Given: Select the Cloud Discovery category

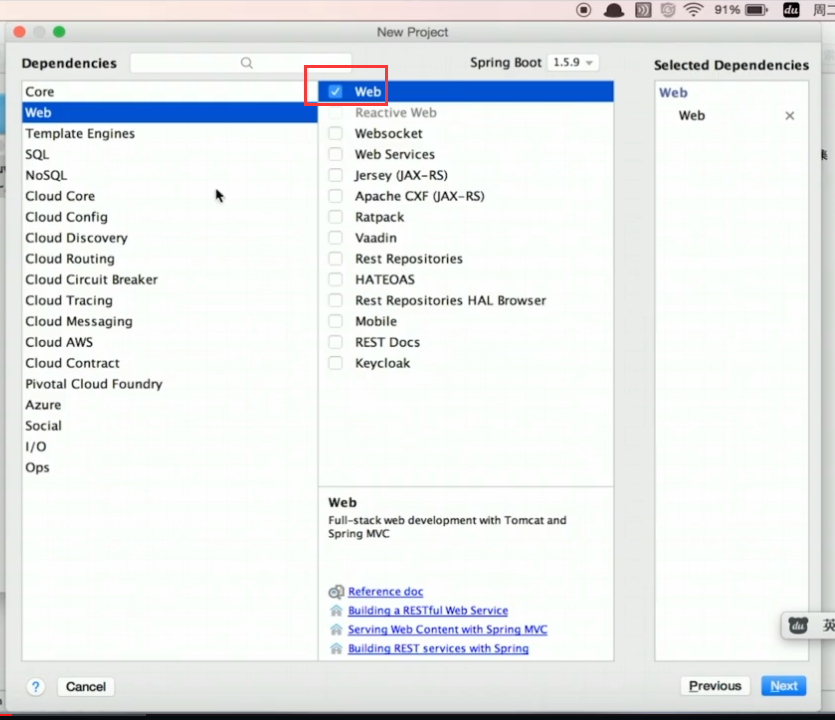Looking at the screenshot, I should click(x=170, y=238).
